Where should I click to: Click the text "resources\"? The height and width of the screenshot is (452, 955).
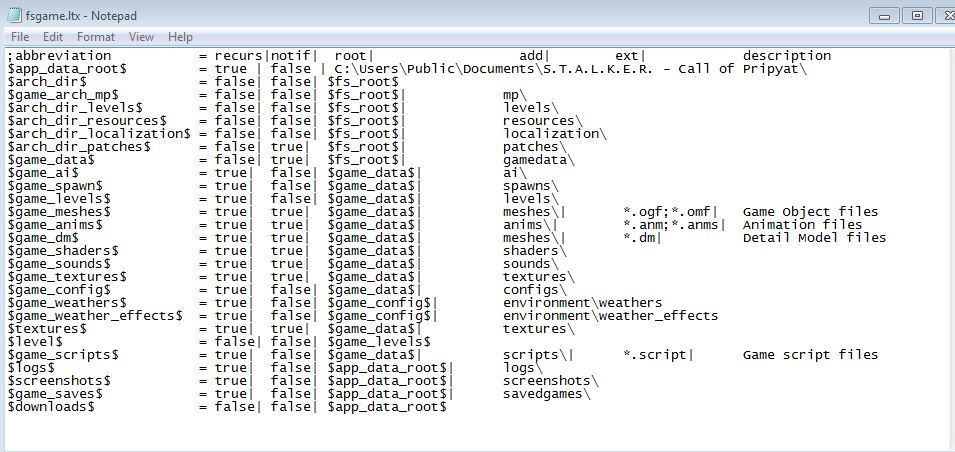coord(543,121)
